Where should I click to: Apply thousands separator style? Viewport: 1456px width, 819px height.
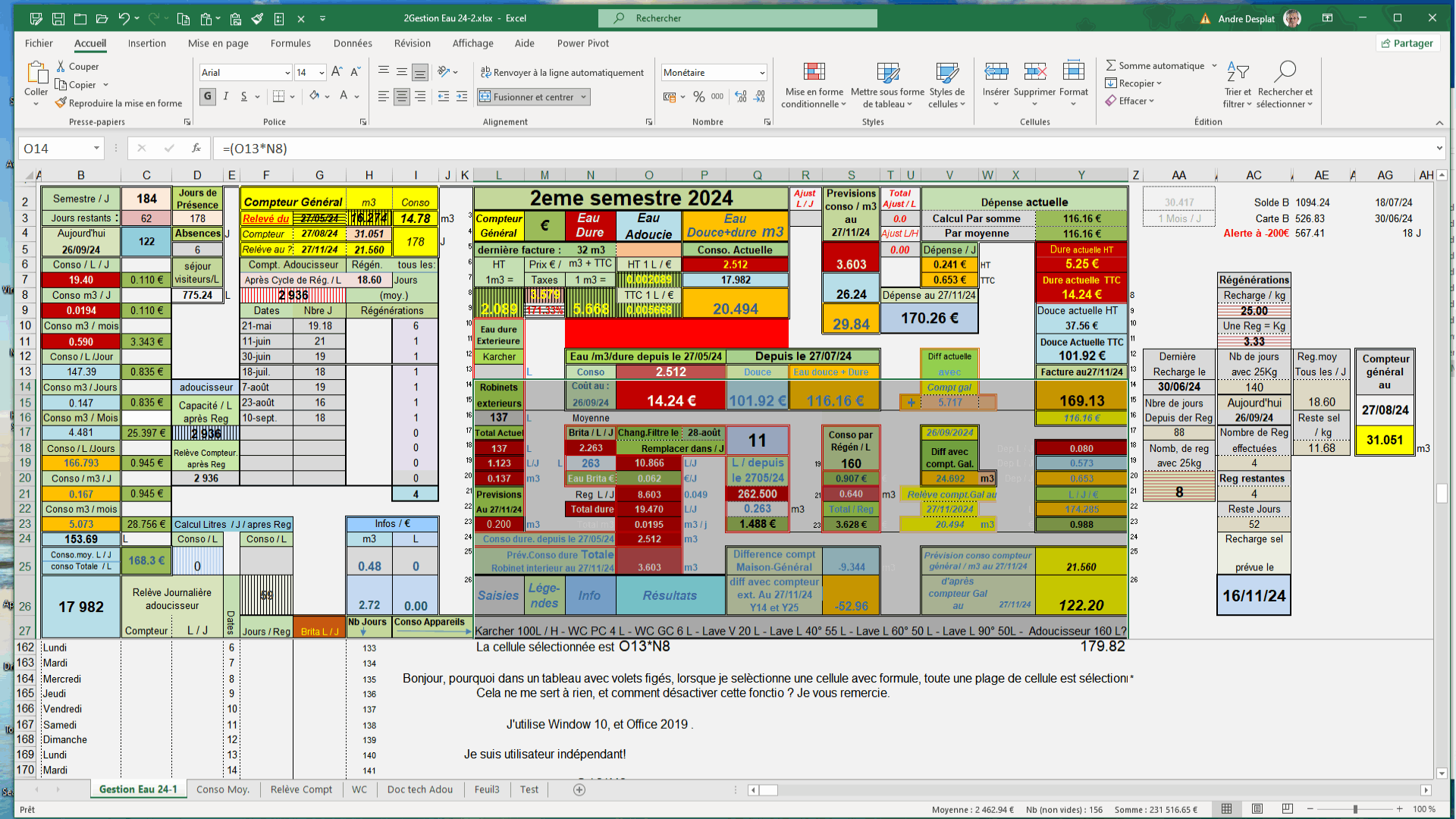[x=717, y=96]
